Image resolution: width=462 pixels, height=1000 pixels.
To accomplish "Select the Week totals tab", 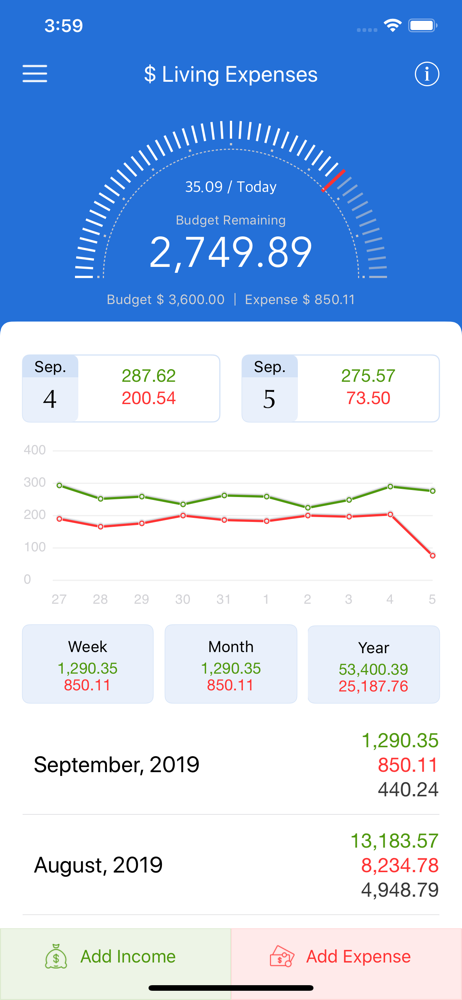I will coord(87,664).
